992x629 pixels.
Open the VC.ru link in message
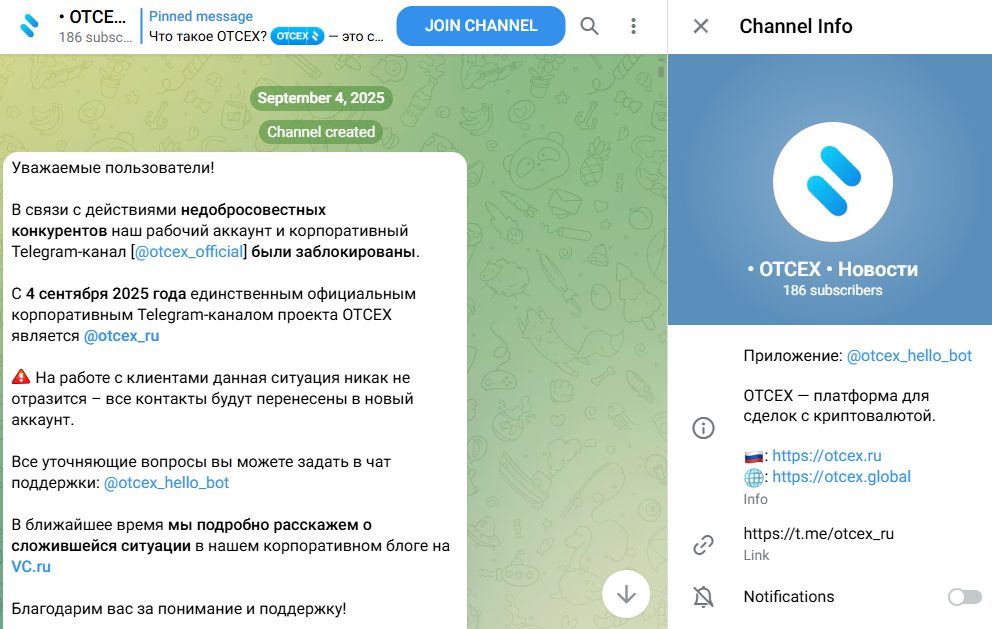point(31,567)
